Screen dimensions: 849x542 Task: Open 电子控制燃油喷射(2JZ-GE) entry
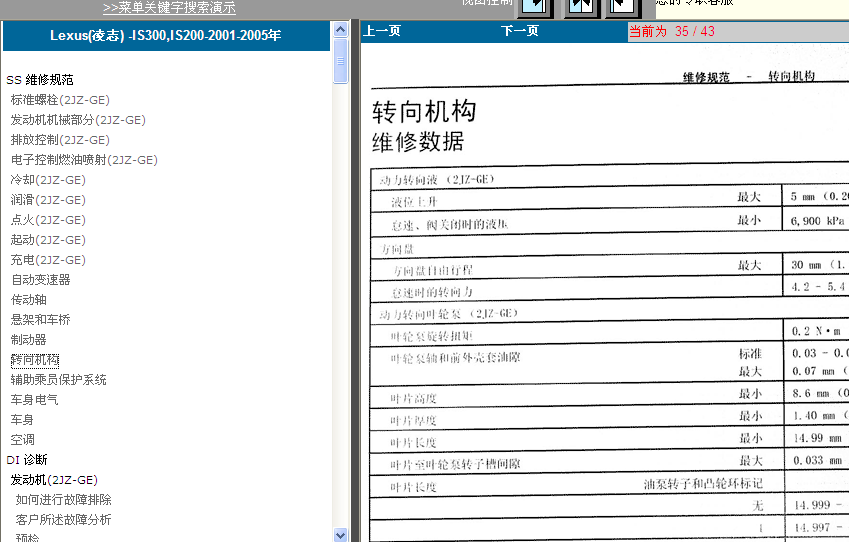click(x=84, y=160)
